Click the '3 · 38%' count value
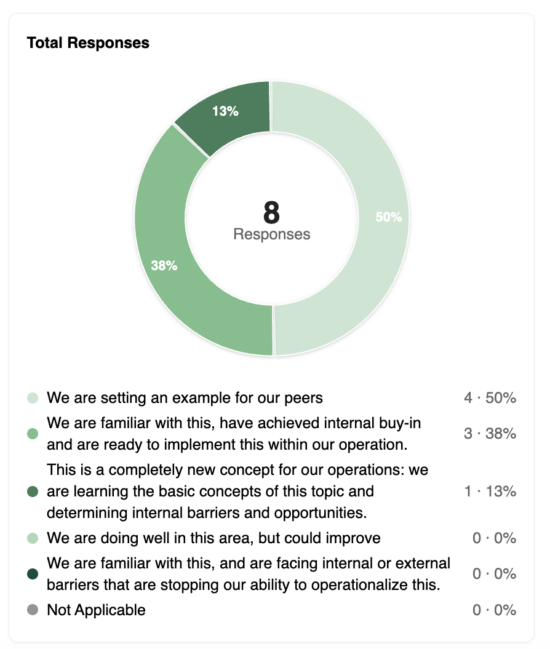This screenshot has height=649, width=550. point(490,434)
